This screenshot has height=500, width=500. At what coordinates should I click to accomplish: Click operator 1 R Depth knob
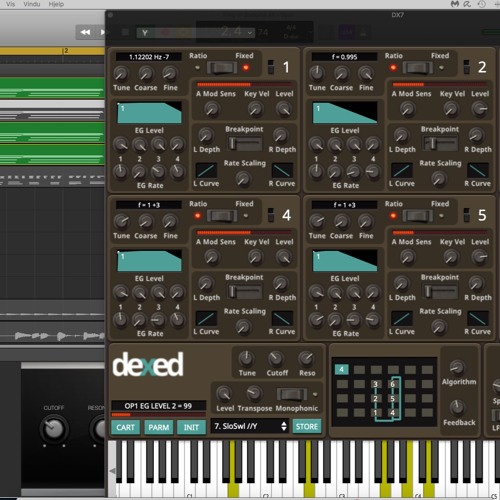point(281,135)
